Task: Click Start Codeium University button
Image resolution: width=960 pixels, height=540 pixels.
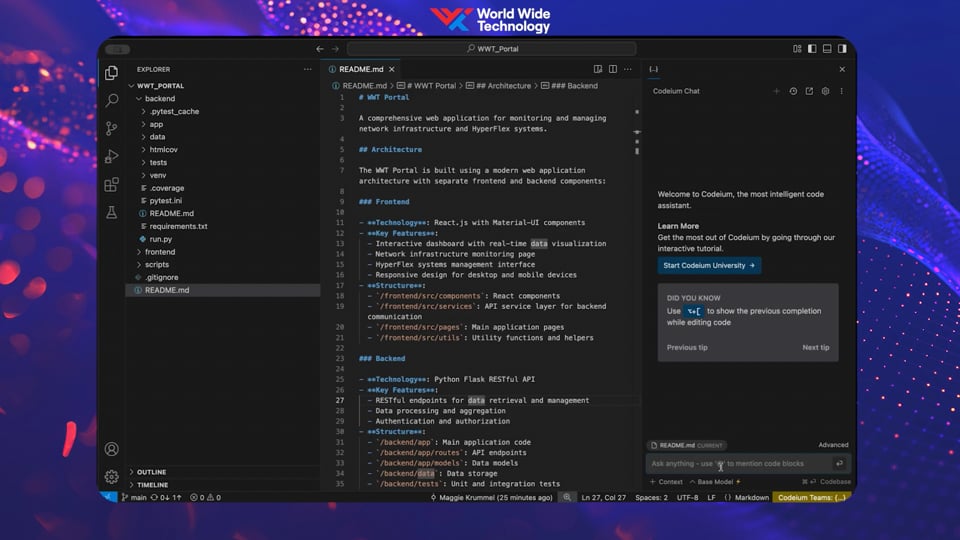Action: (709, 266)
